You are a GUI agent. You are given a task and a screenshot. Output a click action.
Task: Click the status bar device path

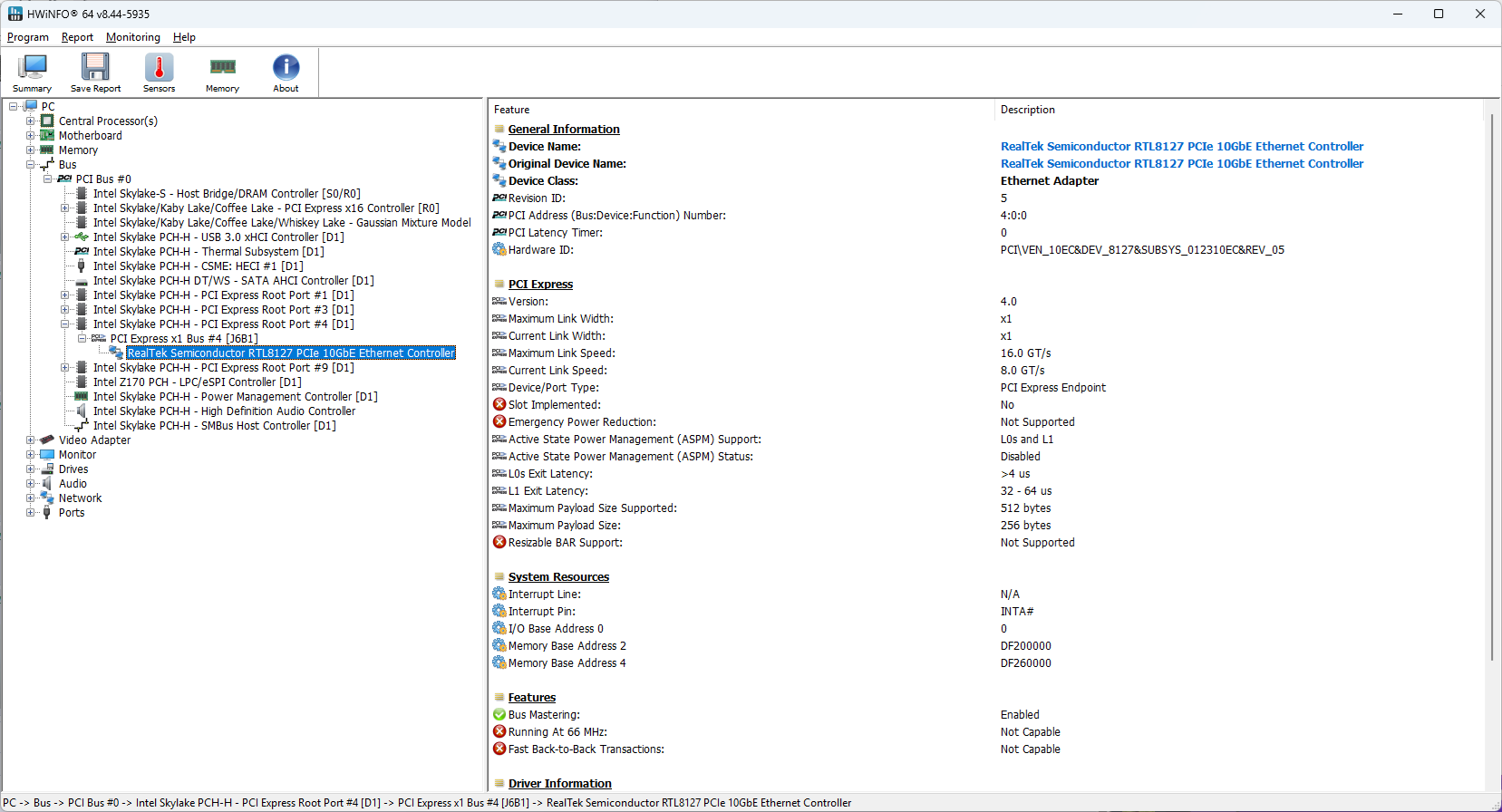pos(428,803)
